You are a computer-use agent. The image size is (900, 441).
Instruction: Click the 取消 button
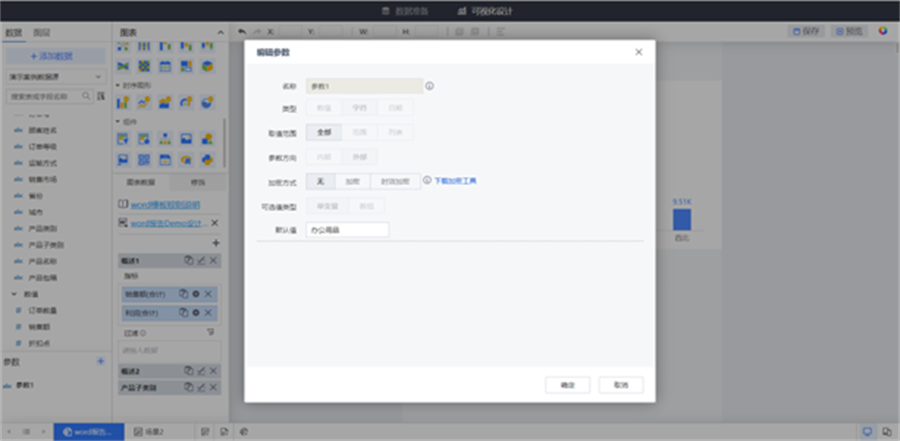(621, 385)
